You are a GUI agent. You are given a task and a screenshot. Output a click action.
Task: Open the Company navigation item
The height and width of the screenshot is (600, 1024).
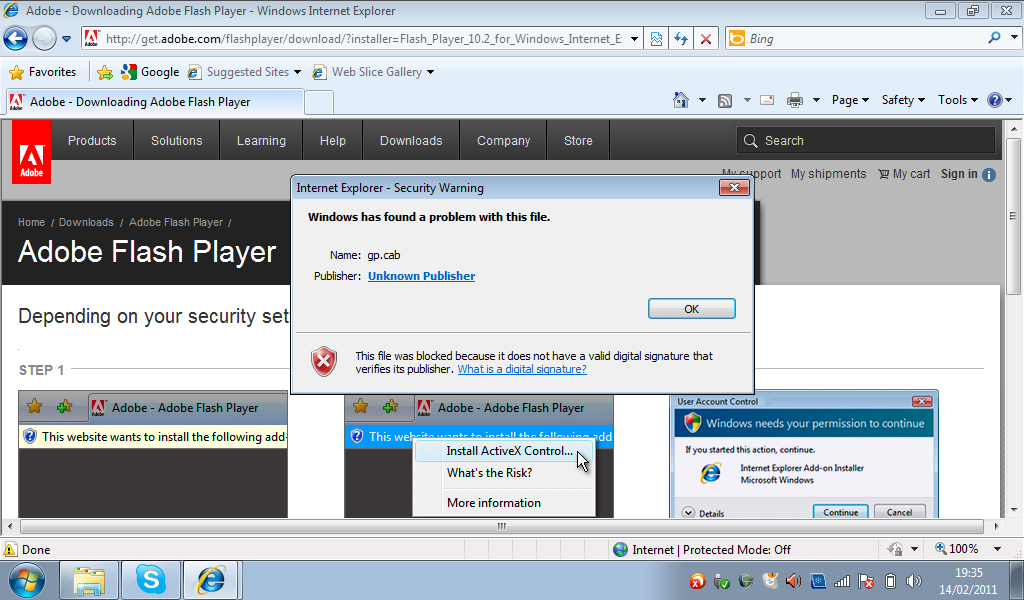click(x=504, y=140)
